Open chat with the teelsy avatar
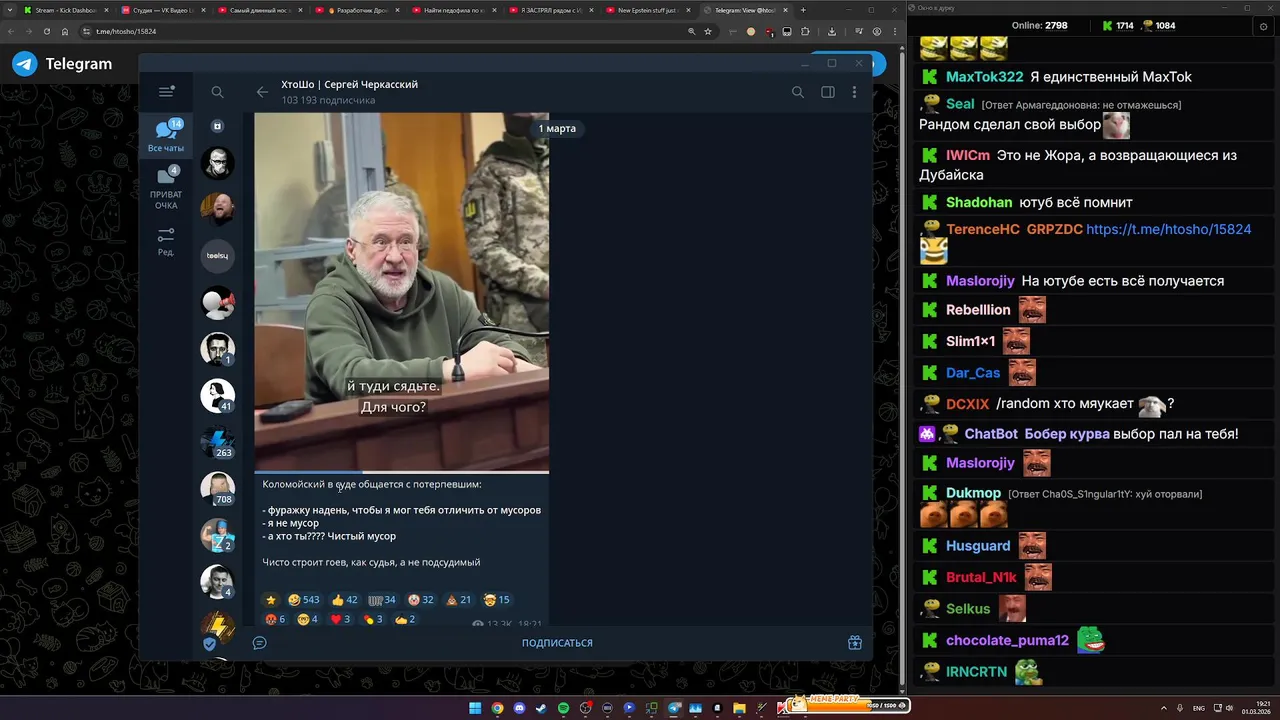1280x720 pixels. click(217, 256)
